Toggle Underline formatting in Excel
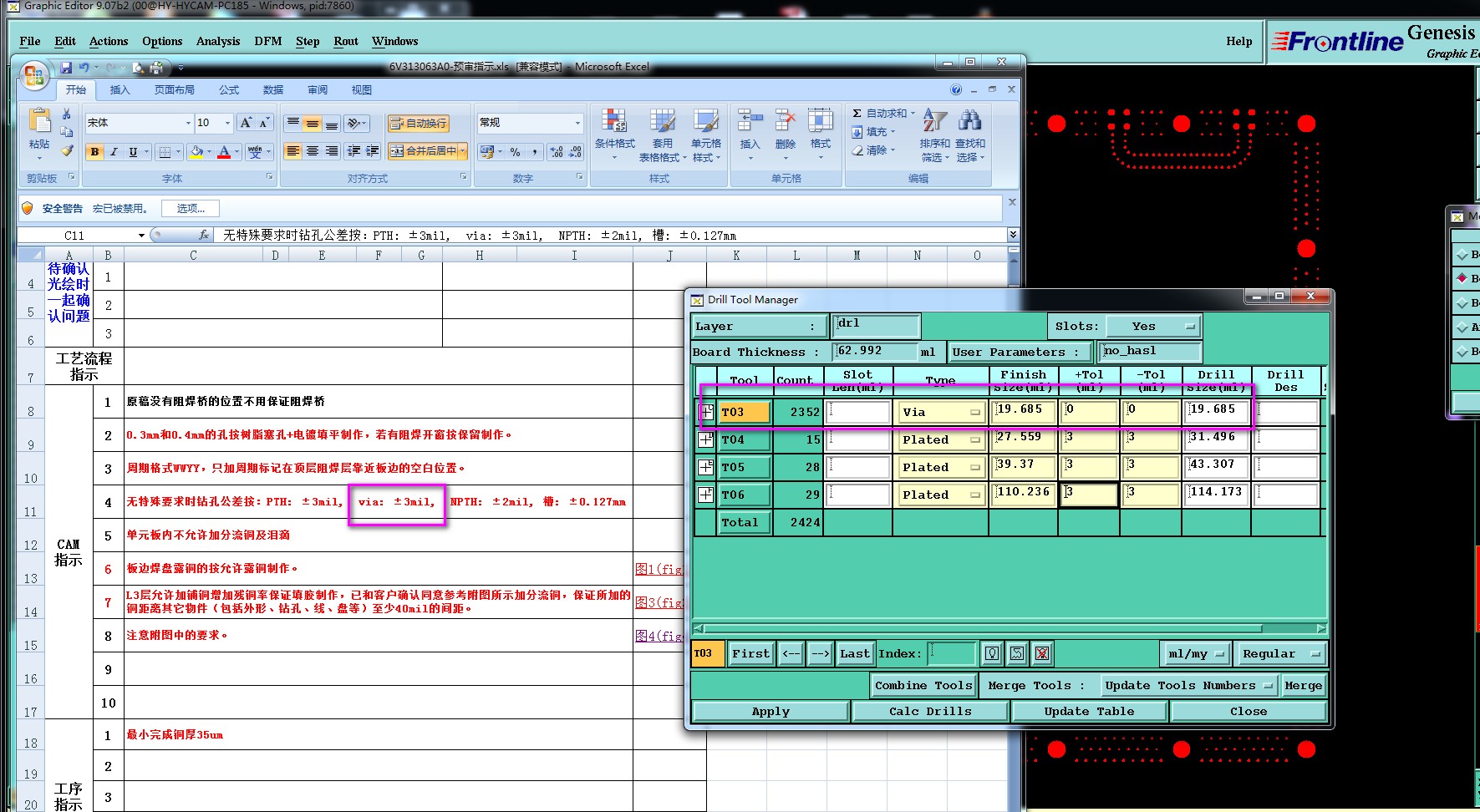This screenshot has height=812, width=1480. click(133, 151)
